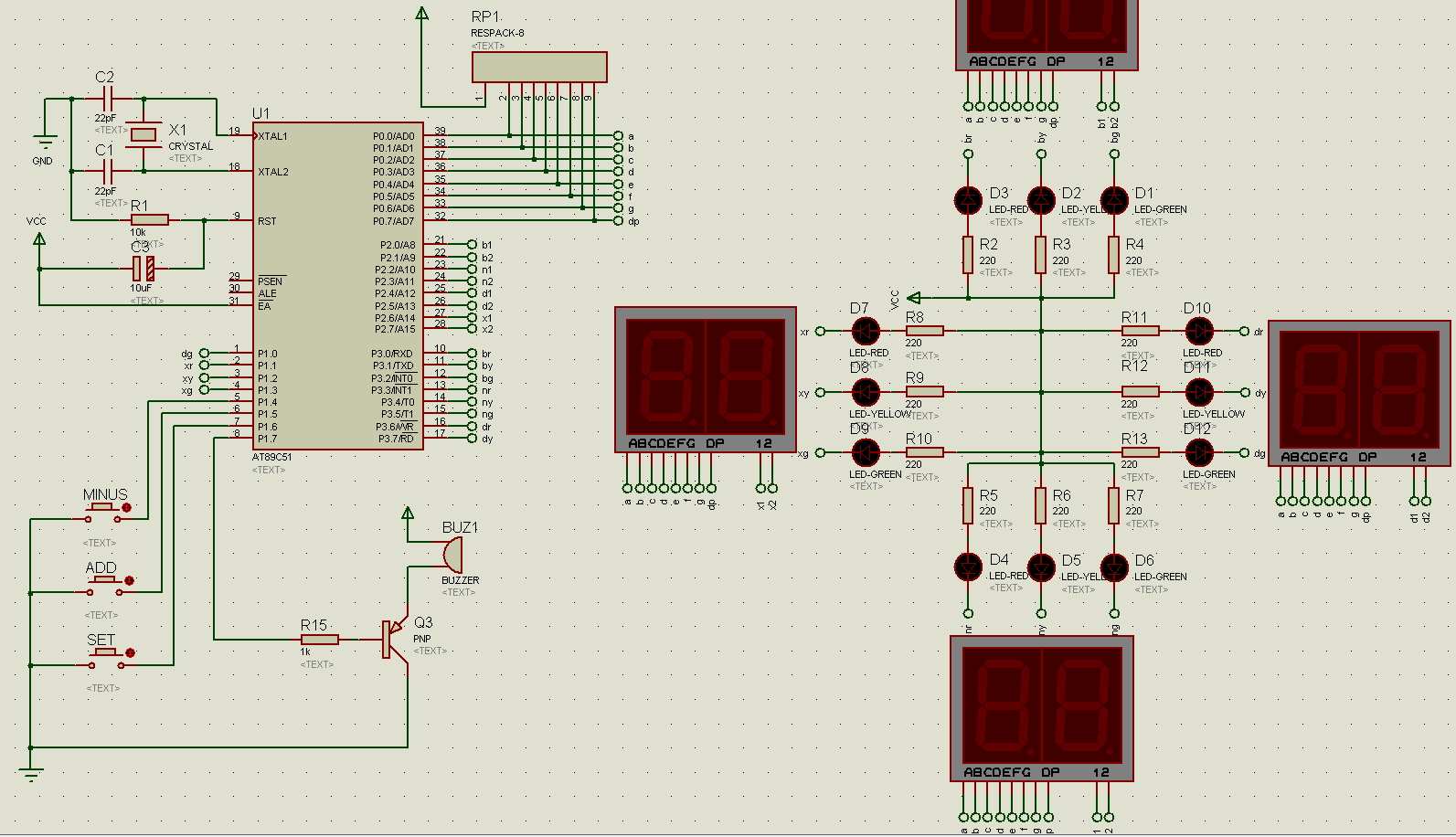Click the D6 green LED
Screen dimensions: 1456x837
click(x=1114, y=567)
